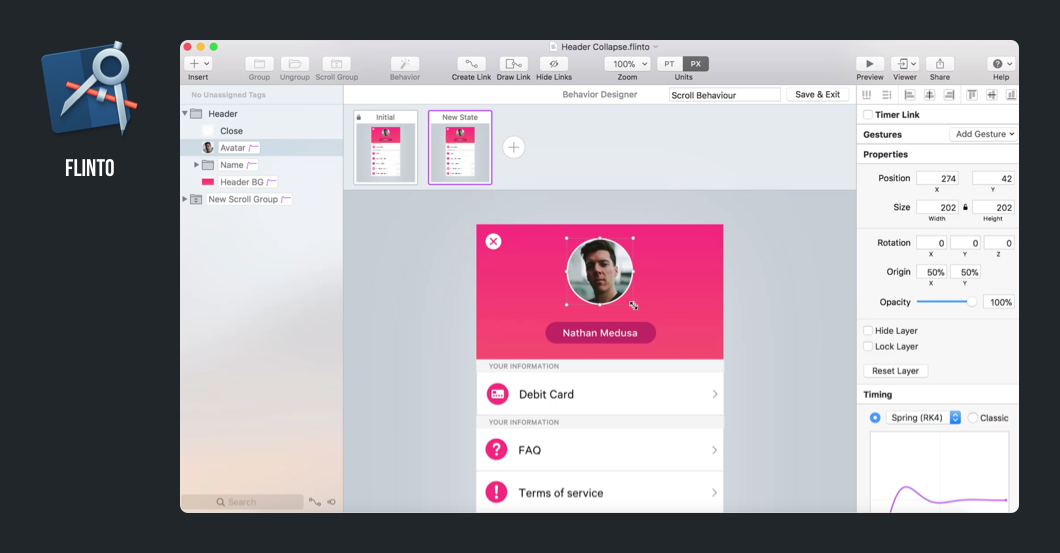Switch units to PX

696,64
